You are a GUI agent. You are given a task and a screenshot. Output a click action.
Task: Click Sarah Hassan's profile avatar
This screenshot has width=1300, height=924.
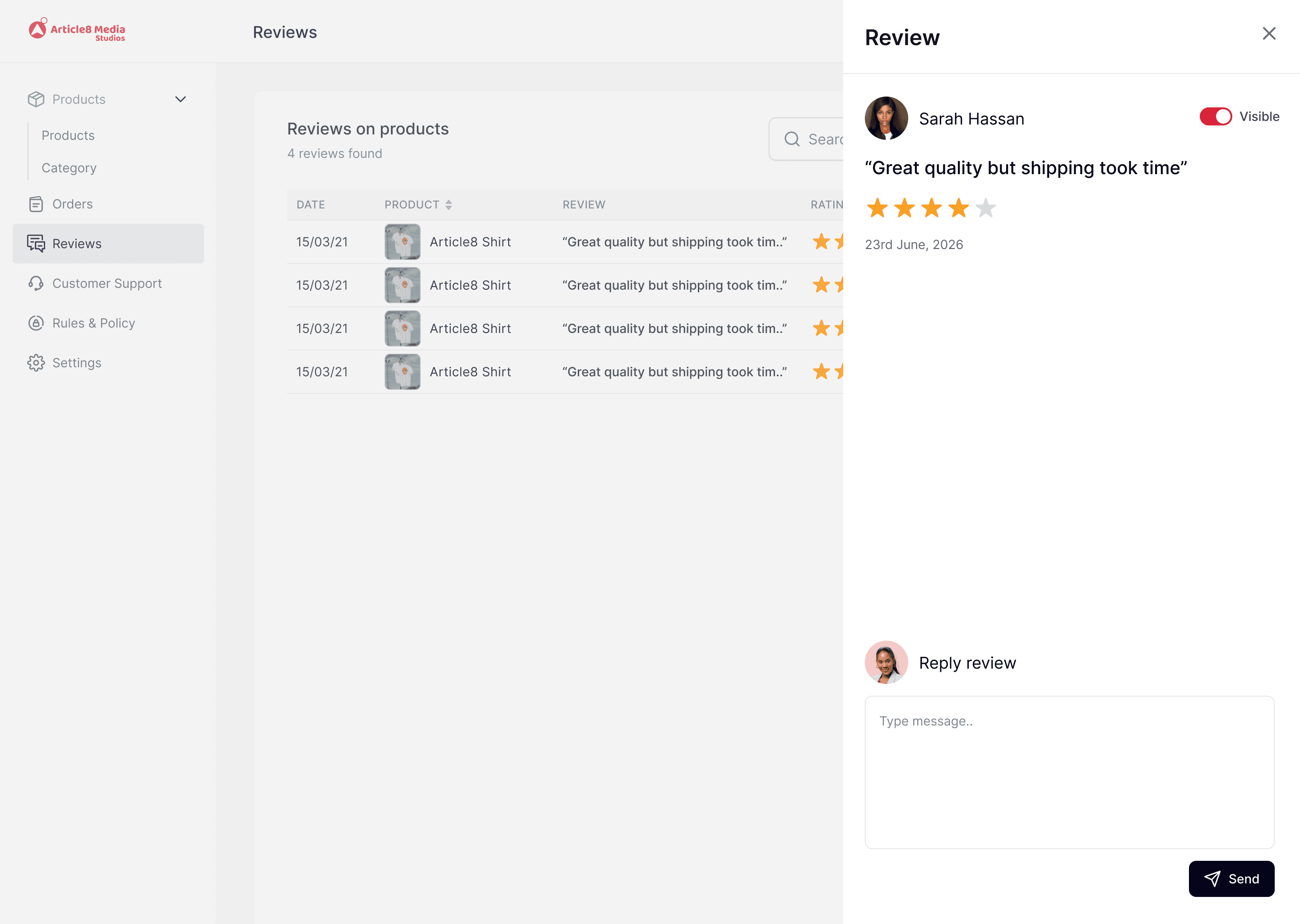(x=886, y=118)
